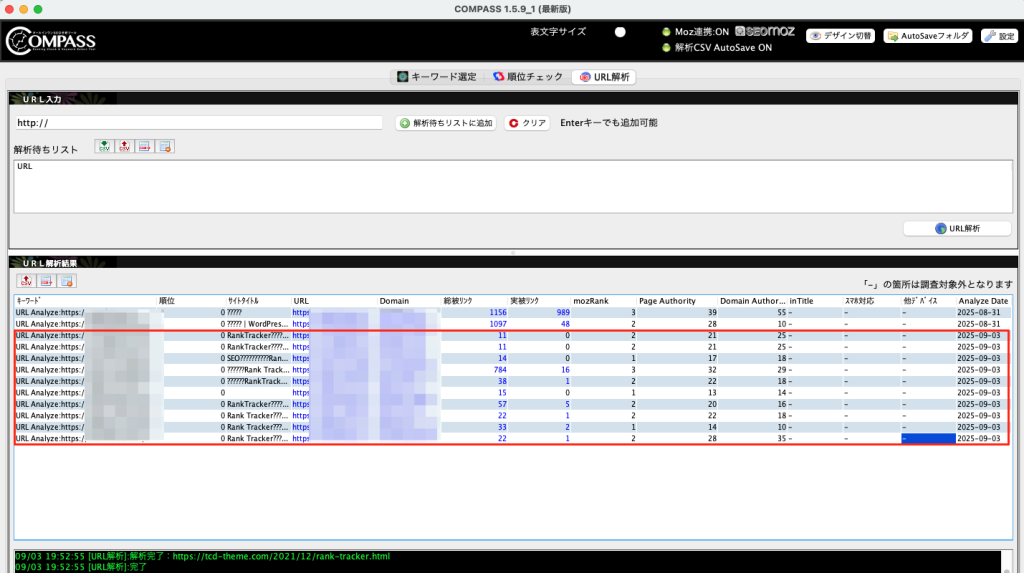
Task: Export analysis results with the CSV icon
Action: click(x=26, y=281)
